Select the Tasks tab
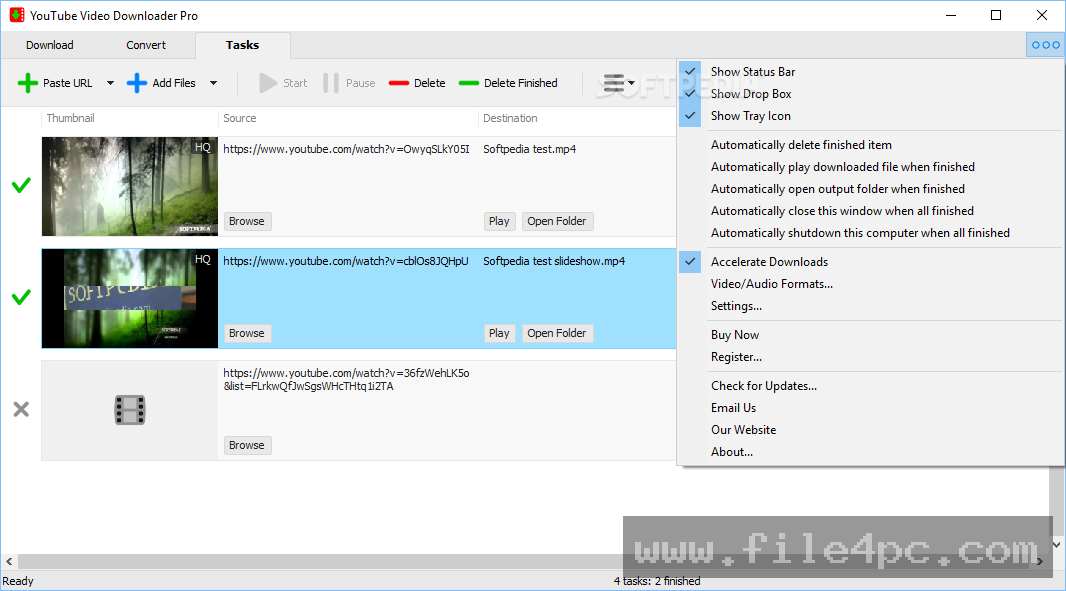The height and width of the screenshot is (591, 1066). (x=243, y=45)
